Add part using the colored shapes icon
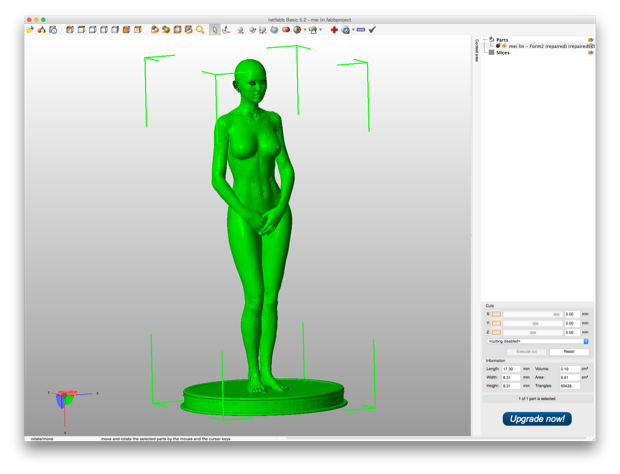 click(42, 30)
